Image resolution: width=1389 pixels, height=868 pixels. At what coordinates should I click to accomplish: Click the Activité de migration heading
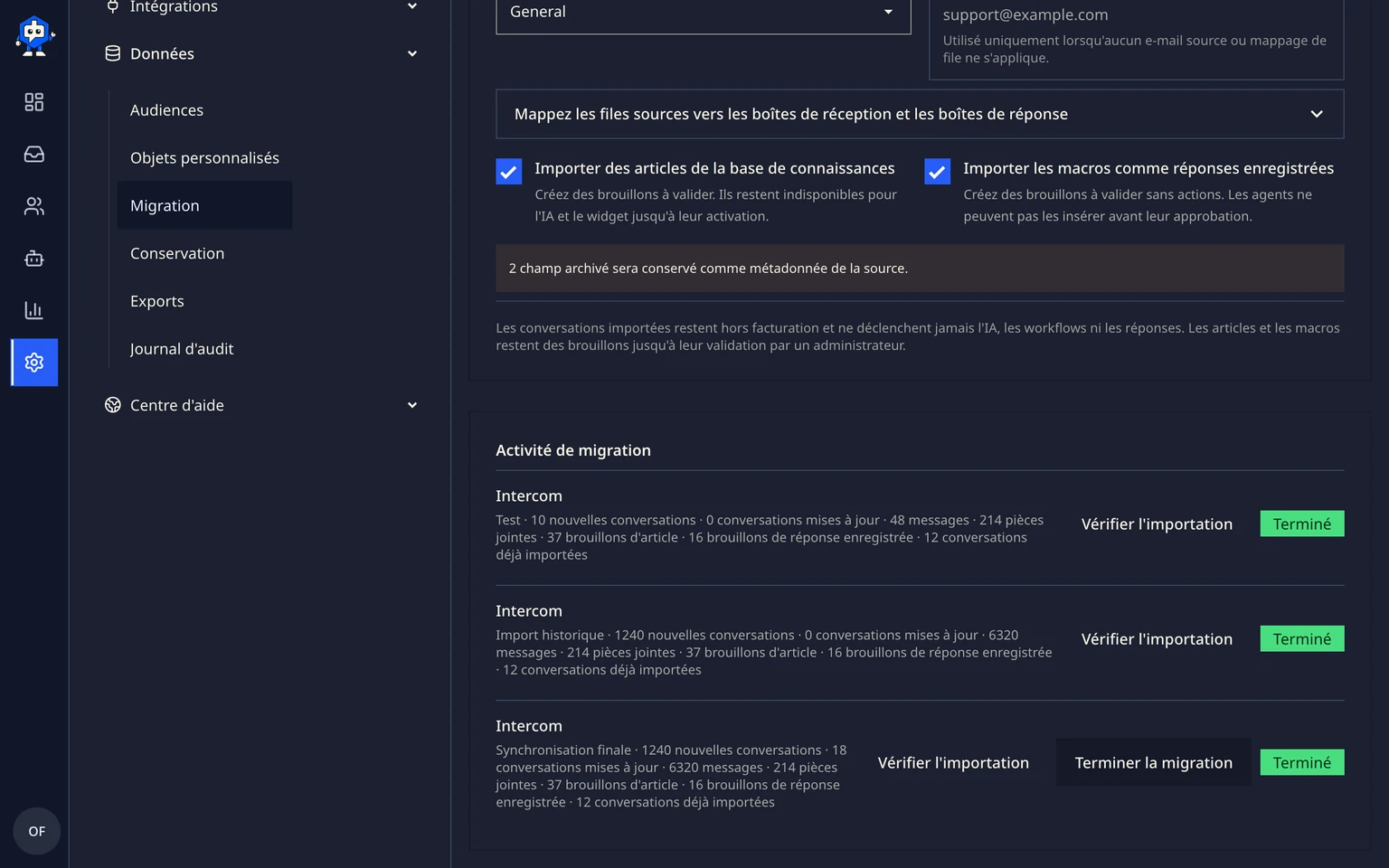pyautogui.click(x=573, y=450)
